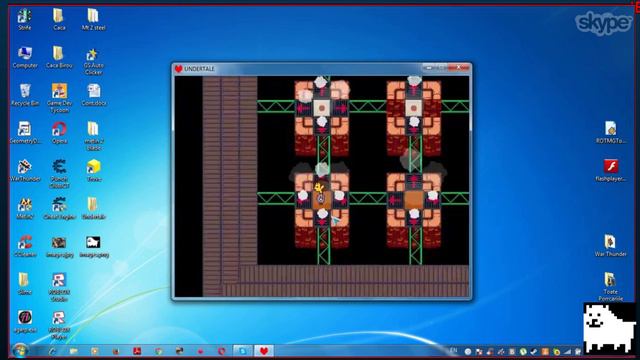
Task: Click the yellow character in the game
Action: coord(319,188)
